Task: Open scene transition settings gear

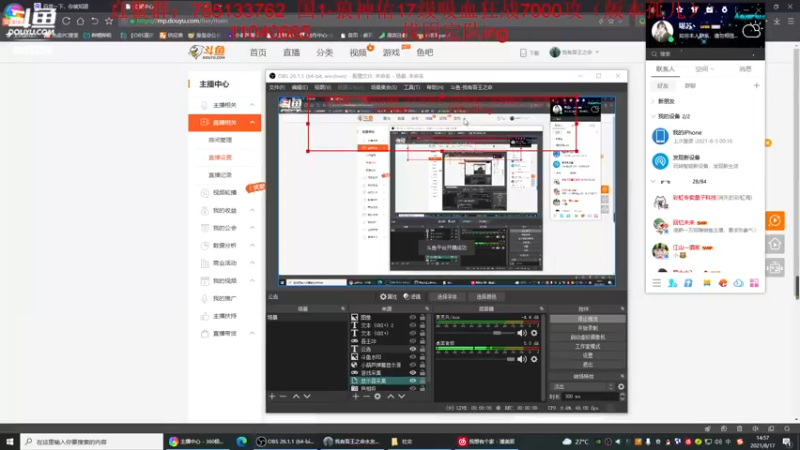Action: click(x=621, y=387)
